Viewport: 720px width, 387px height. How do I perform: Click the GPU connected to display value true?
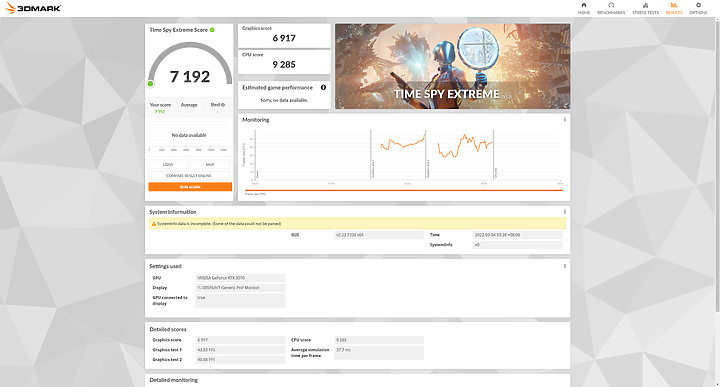(x=240, y=300)
